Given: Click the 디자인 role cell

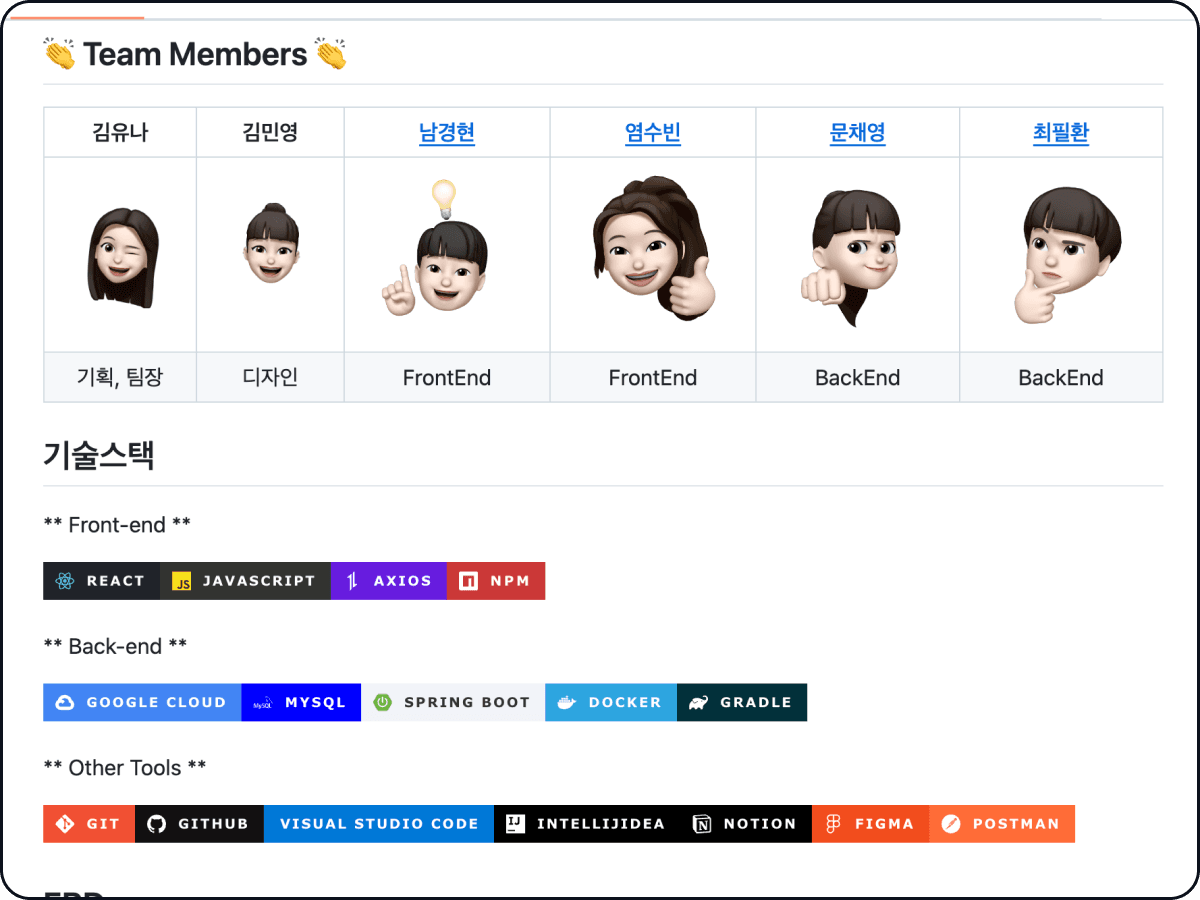Looking at the screenshot, I should (x=270, y=377).
